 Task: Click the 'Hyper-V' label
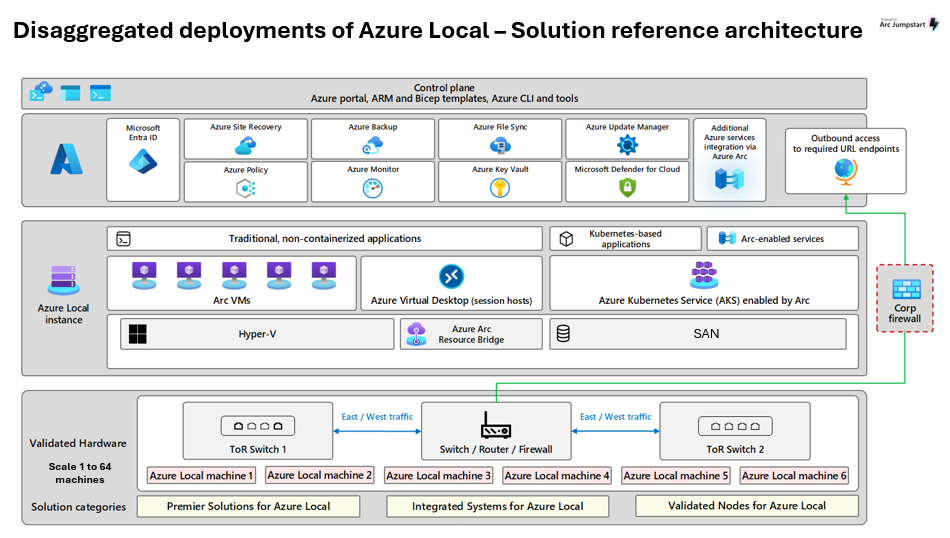tap(257, 334)
